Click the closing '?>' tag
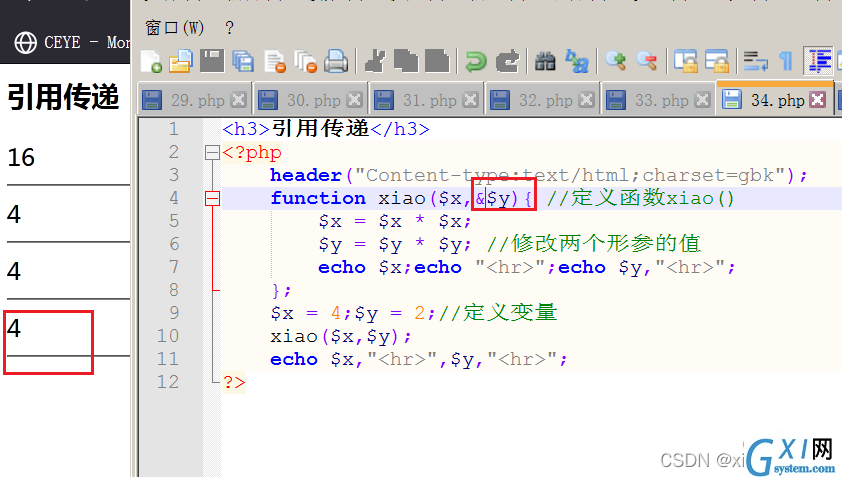The width and height of the screenshot is (842, 477). tap(234, 382)
